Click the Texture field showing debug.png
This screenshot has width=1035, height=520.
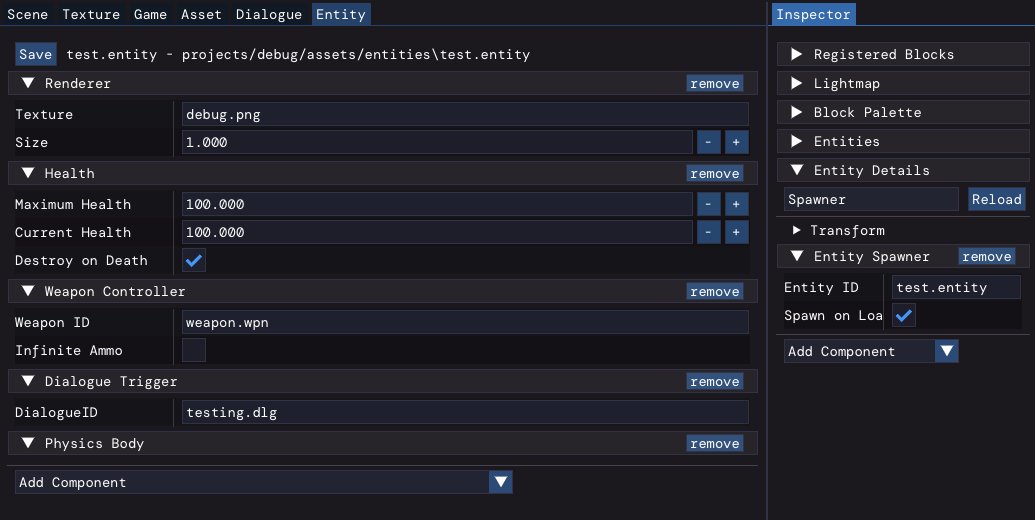click(x=465, y=114)
